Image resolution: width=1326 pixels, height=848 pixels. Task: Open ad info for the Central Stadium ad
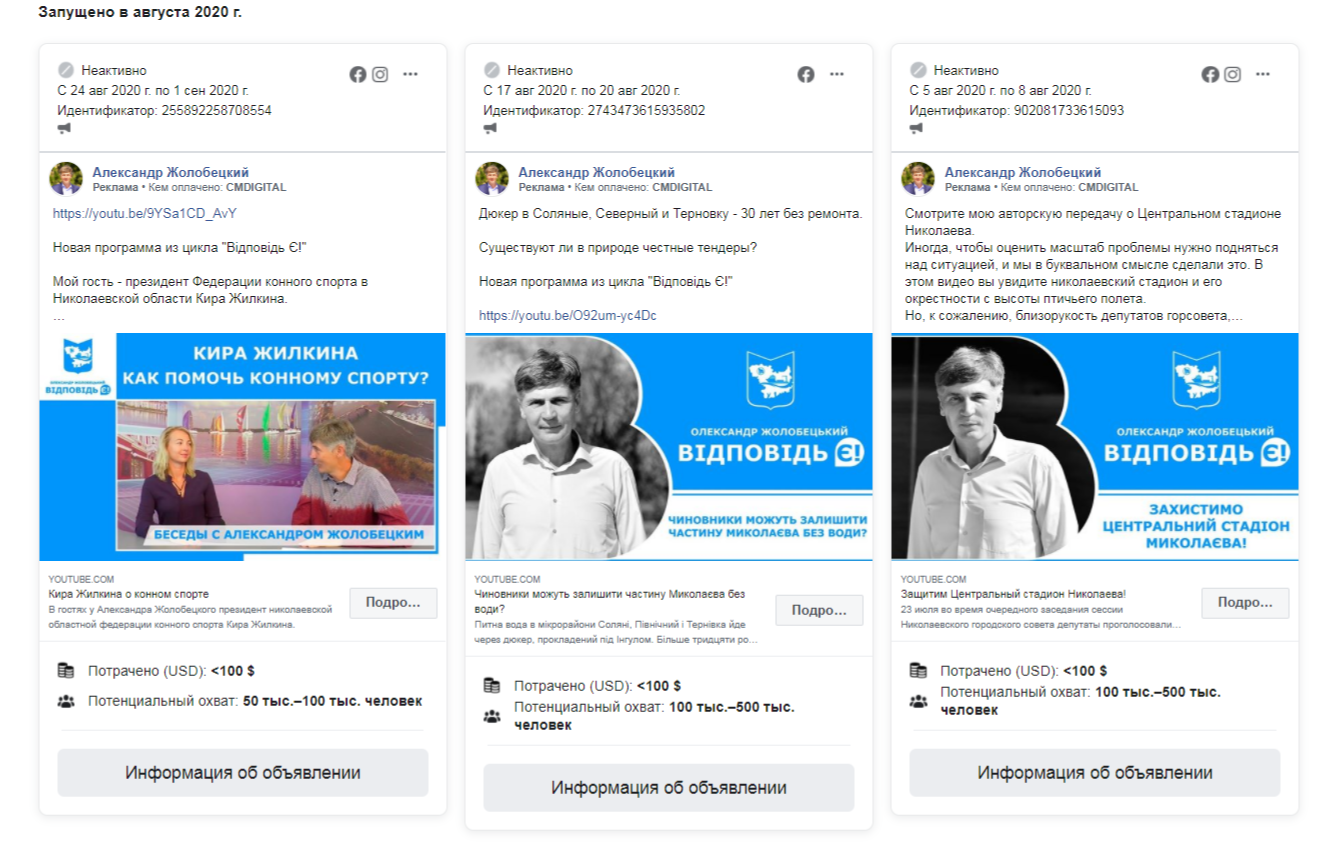point(1095,773)
